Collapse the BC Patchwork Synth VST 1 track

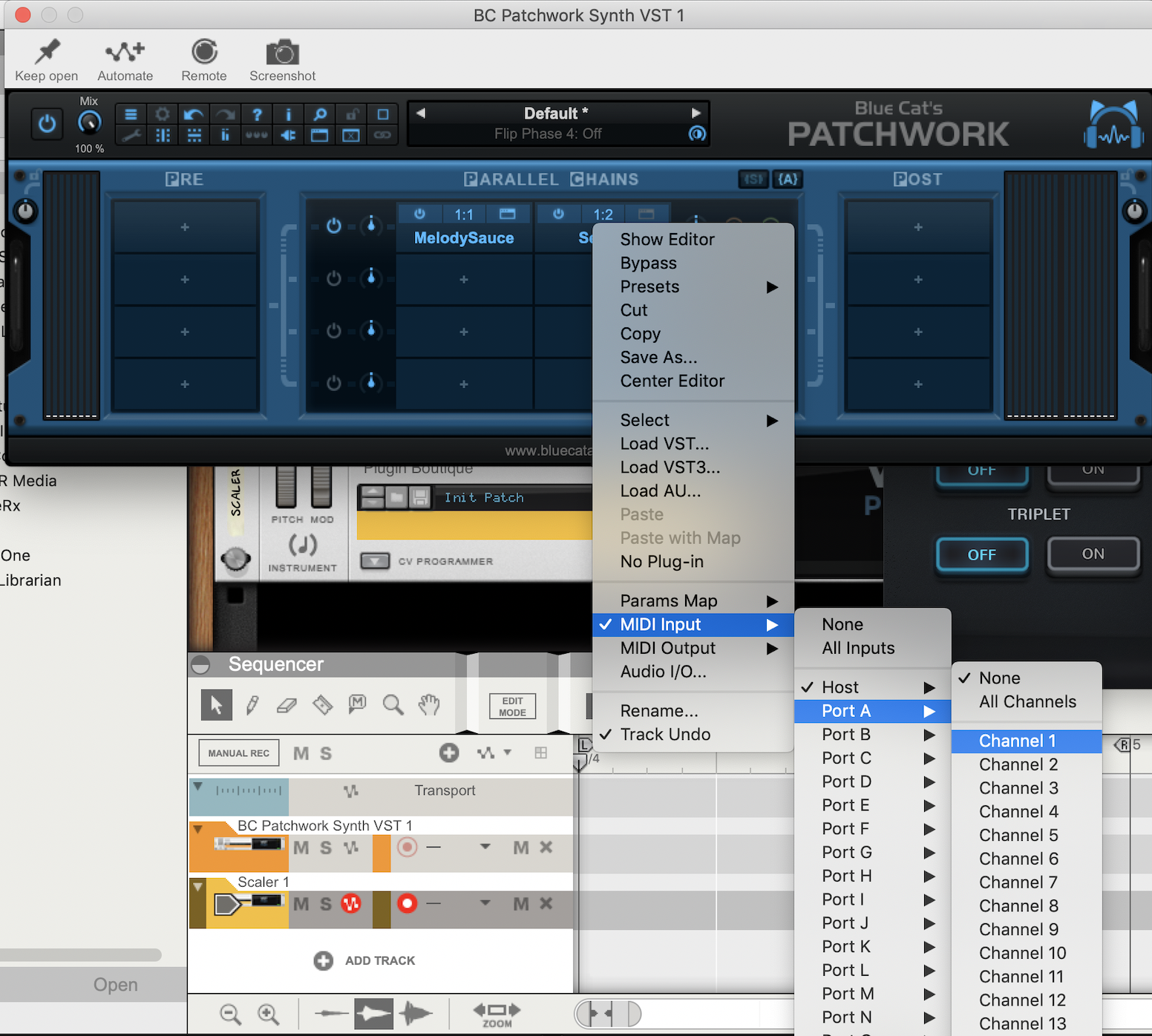197,828
